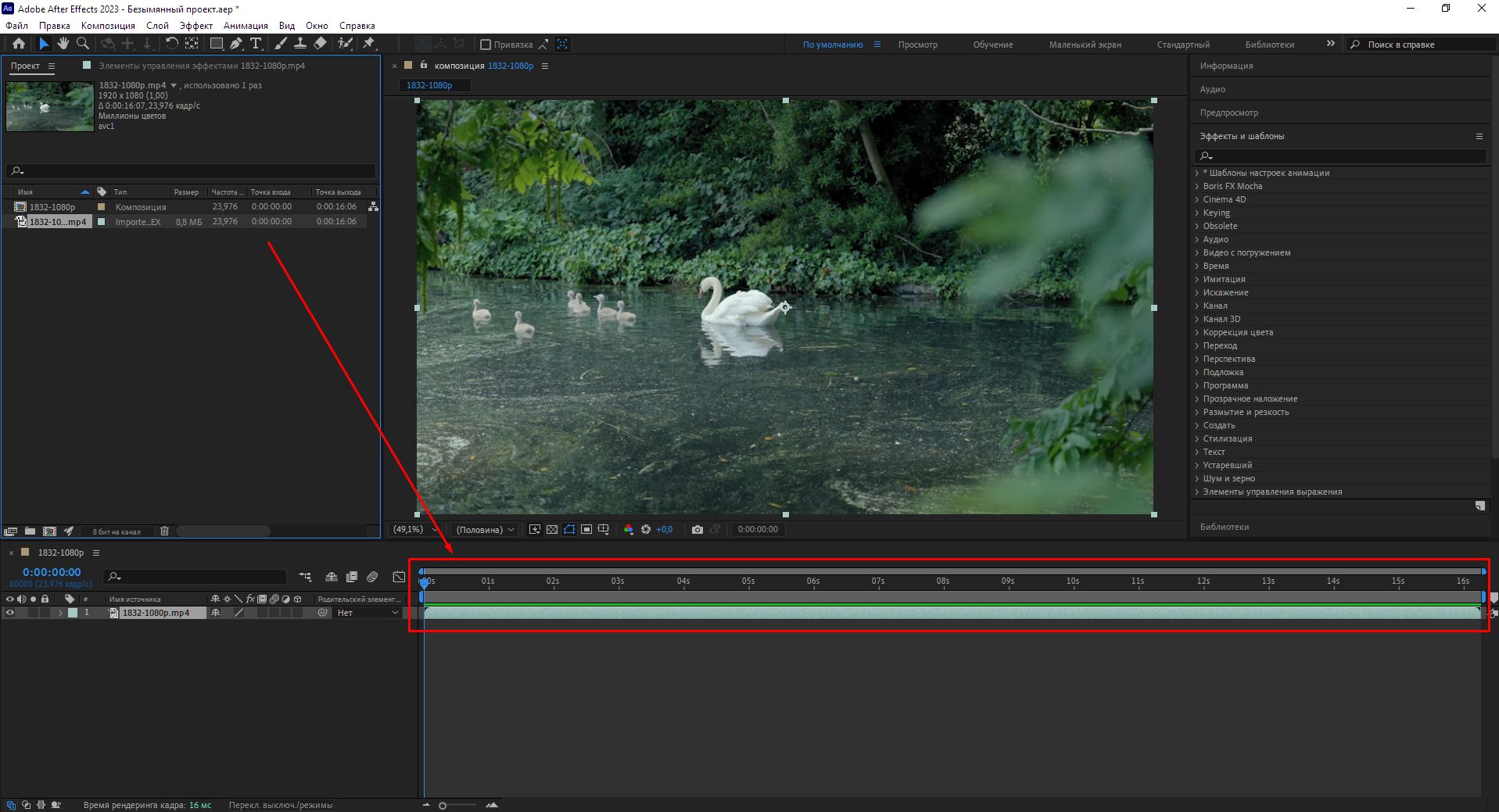This screenshot has height=812, width=1499.
Task: Open the Graph Editor icon in timeline
Action: [x=399, y=577]
